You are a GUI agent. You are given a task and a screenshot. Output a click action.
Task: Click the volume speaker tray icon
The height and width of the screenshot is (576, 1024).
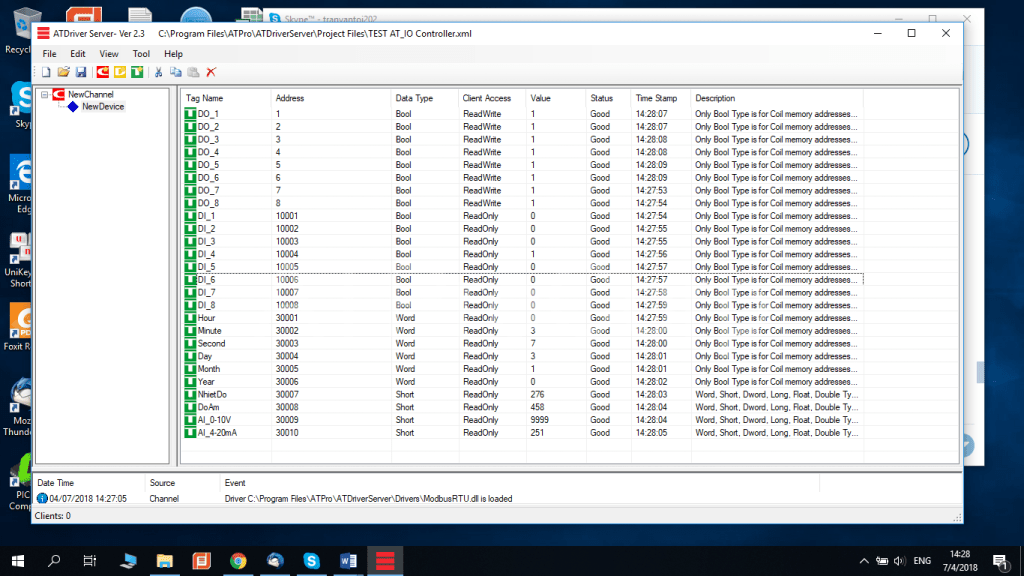pos(899,561)
